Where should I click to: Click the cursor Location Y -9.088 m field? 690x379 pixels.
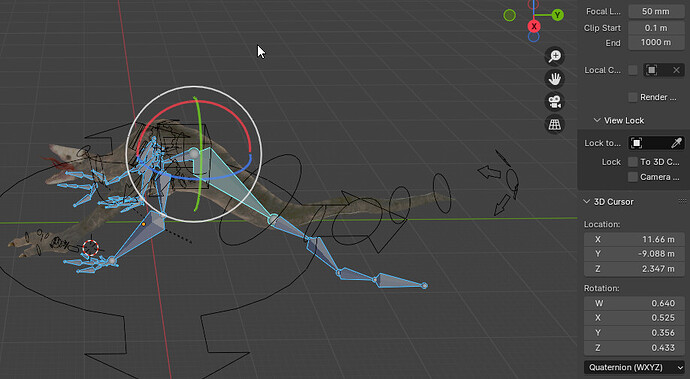pos(634,254)
